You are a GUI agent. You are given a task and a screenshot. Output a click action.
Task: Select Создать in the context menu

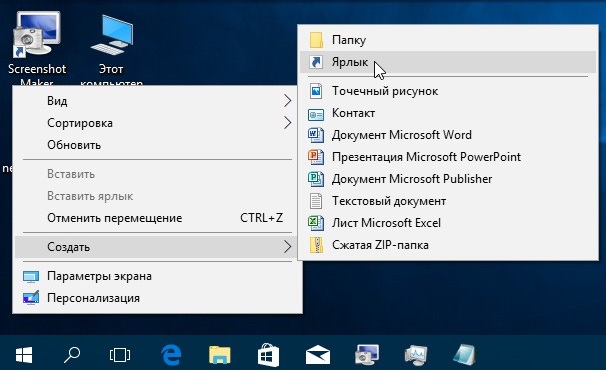156,247
